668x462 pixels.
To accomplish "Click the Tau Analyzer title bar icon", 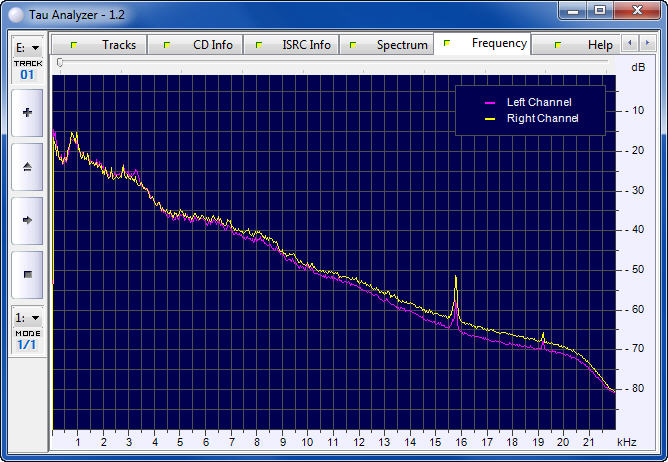I will (x=16, y=10).
